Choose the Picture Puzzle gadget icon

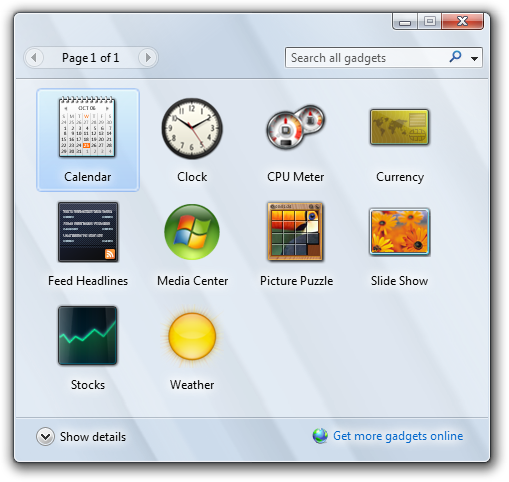pos(295,231)
